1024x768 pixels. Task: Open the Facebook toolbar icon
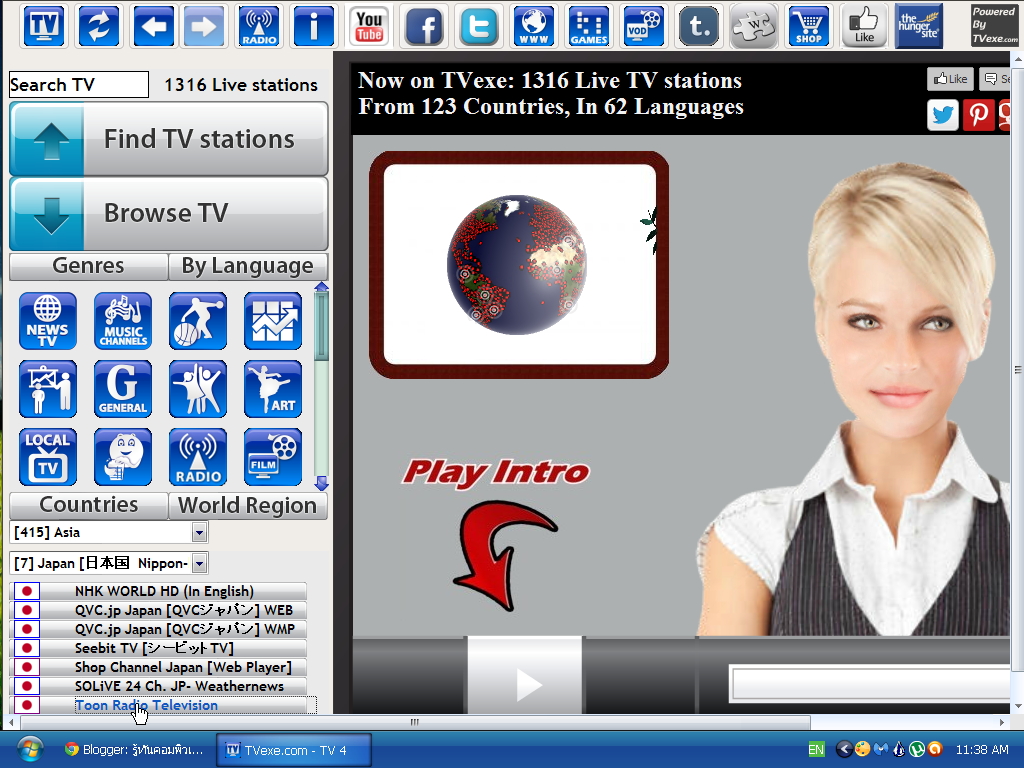pyautogui.click(x=424, y=26)
